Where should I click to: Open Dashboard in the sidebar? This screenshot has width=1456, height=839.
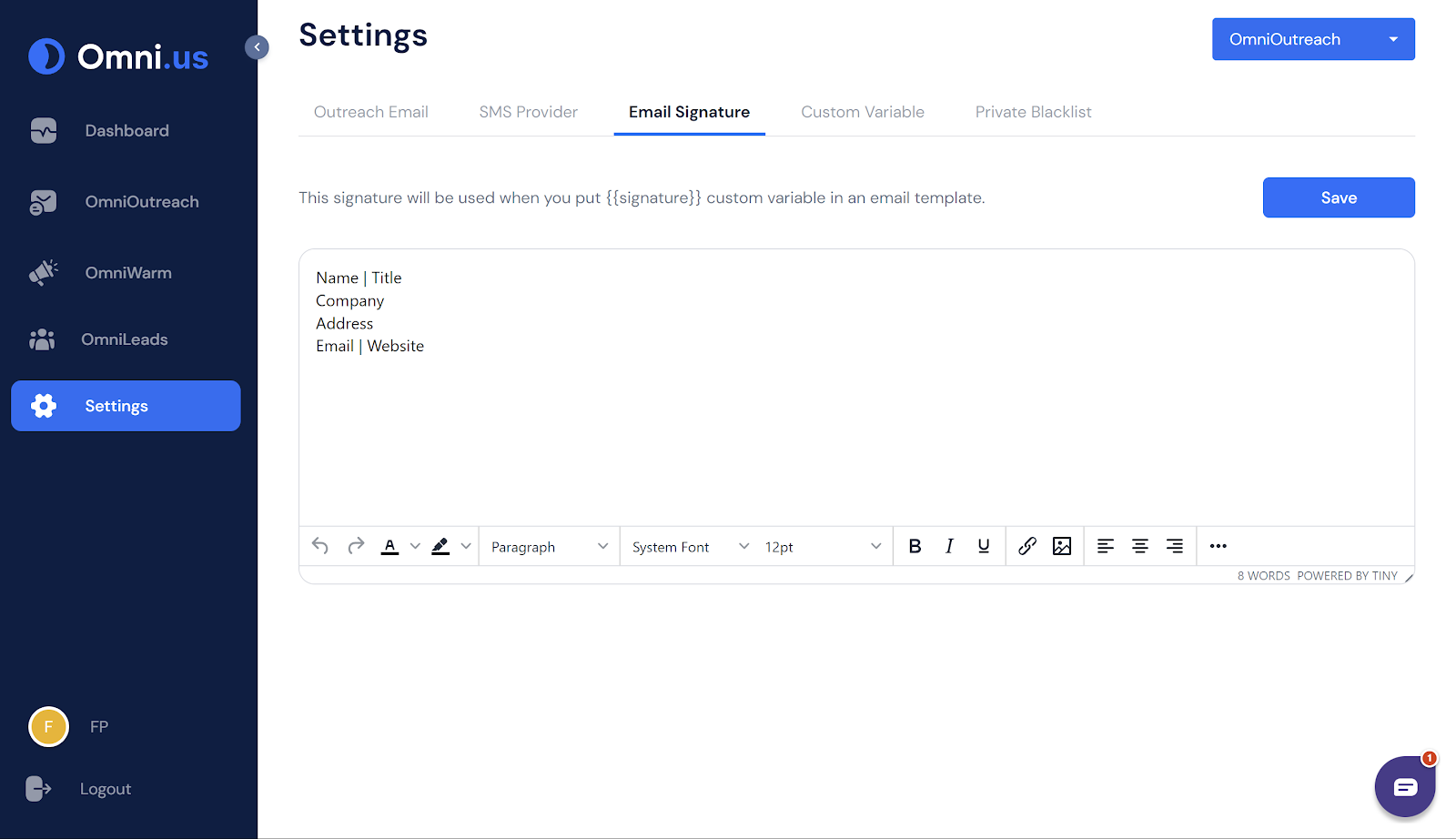(126, 131)
